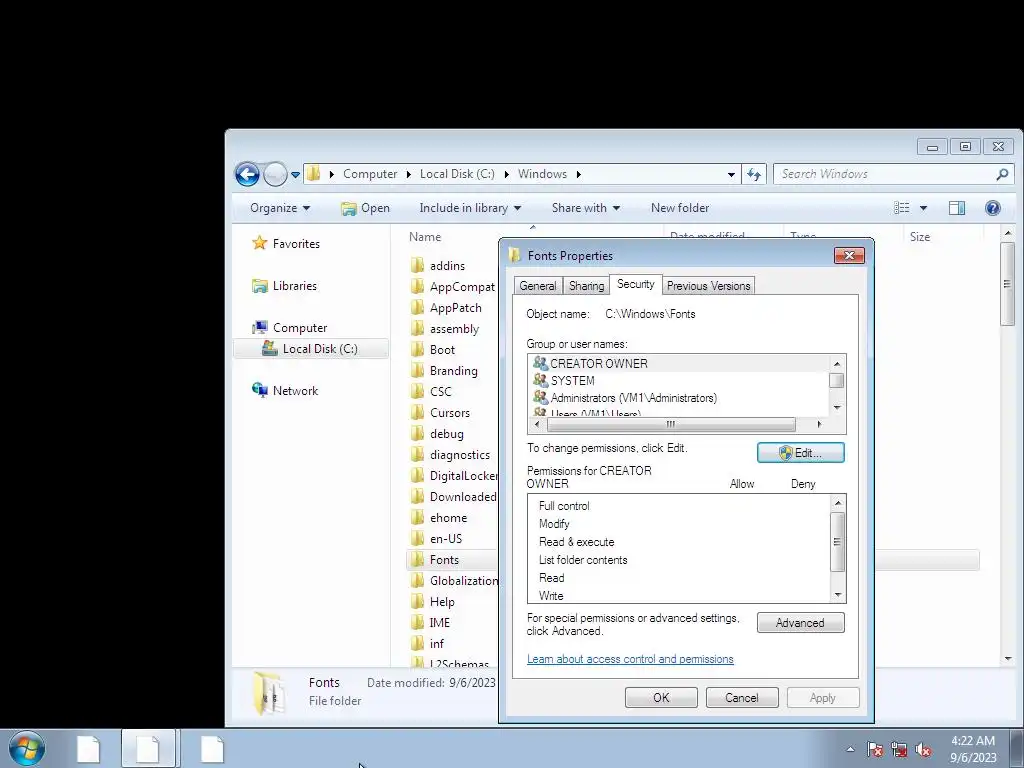Select the ehome folder icon
1024x768 pixels.
point(418,517)
